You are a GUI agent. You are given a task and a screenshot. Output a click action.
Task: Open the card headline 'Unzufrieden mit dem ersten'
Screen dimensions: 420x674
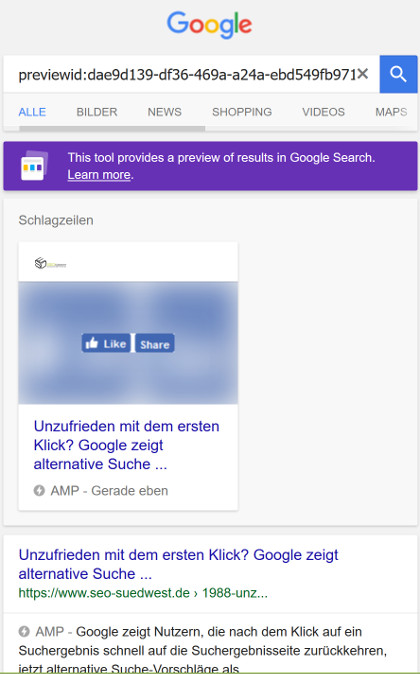(126, 445)
